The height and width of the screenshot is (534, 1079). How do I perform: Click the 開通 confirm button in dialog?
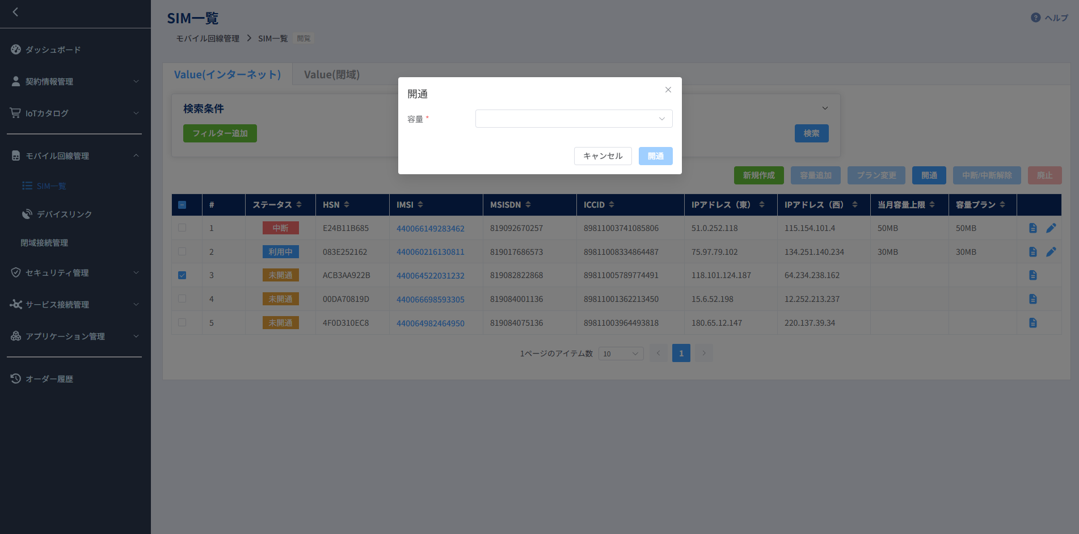(x=655, y=156)
